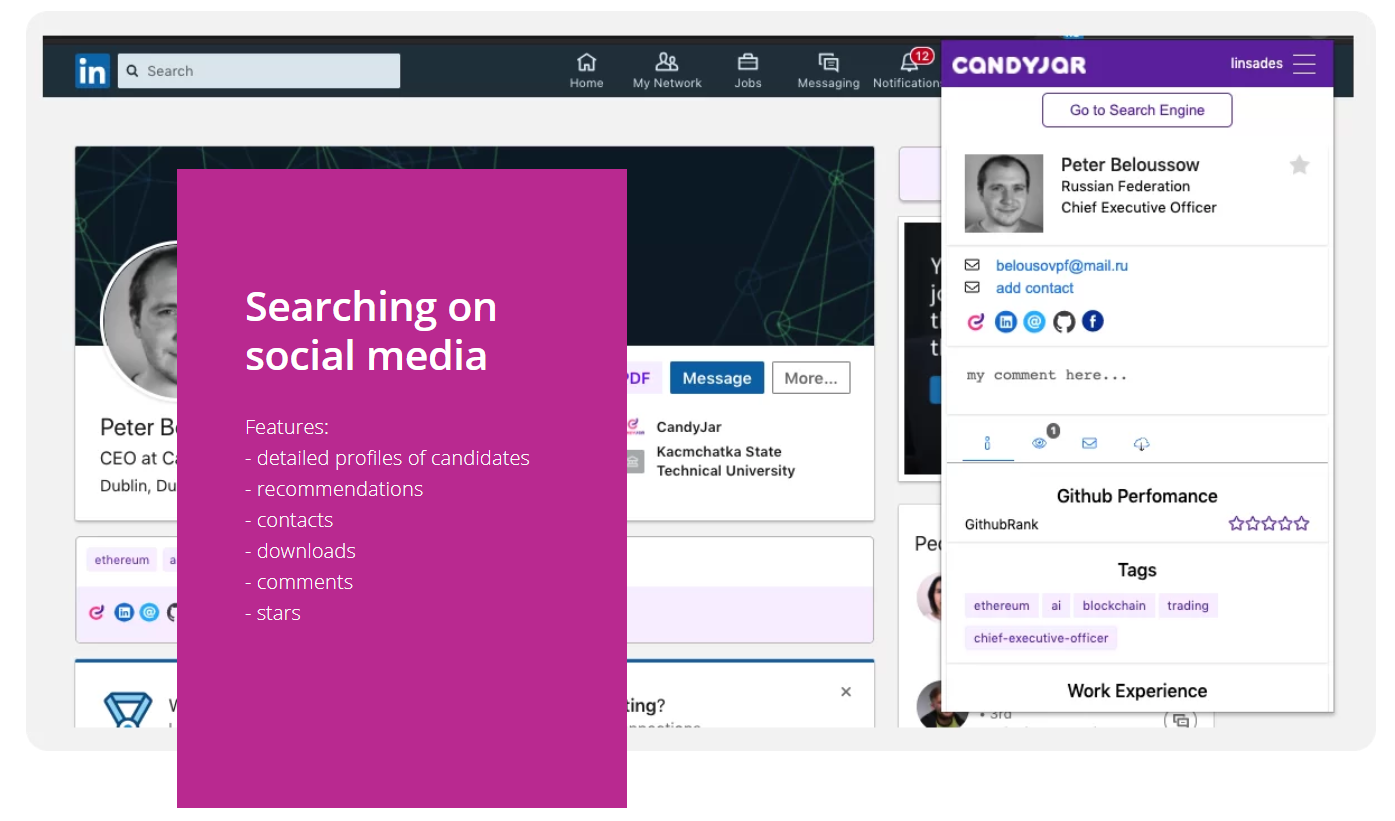This screenshot has height=821, width=1395.
Task: Open Messaging in LinkedIn top bar
Action: (x=828, y=70)
